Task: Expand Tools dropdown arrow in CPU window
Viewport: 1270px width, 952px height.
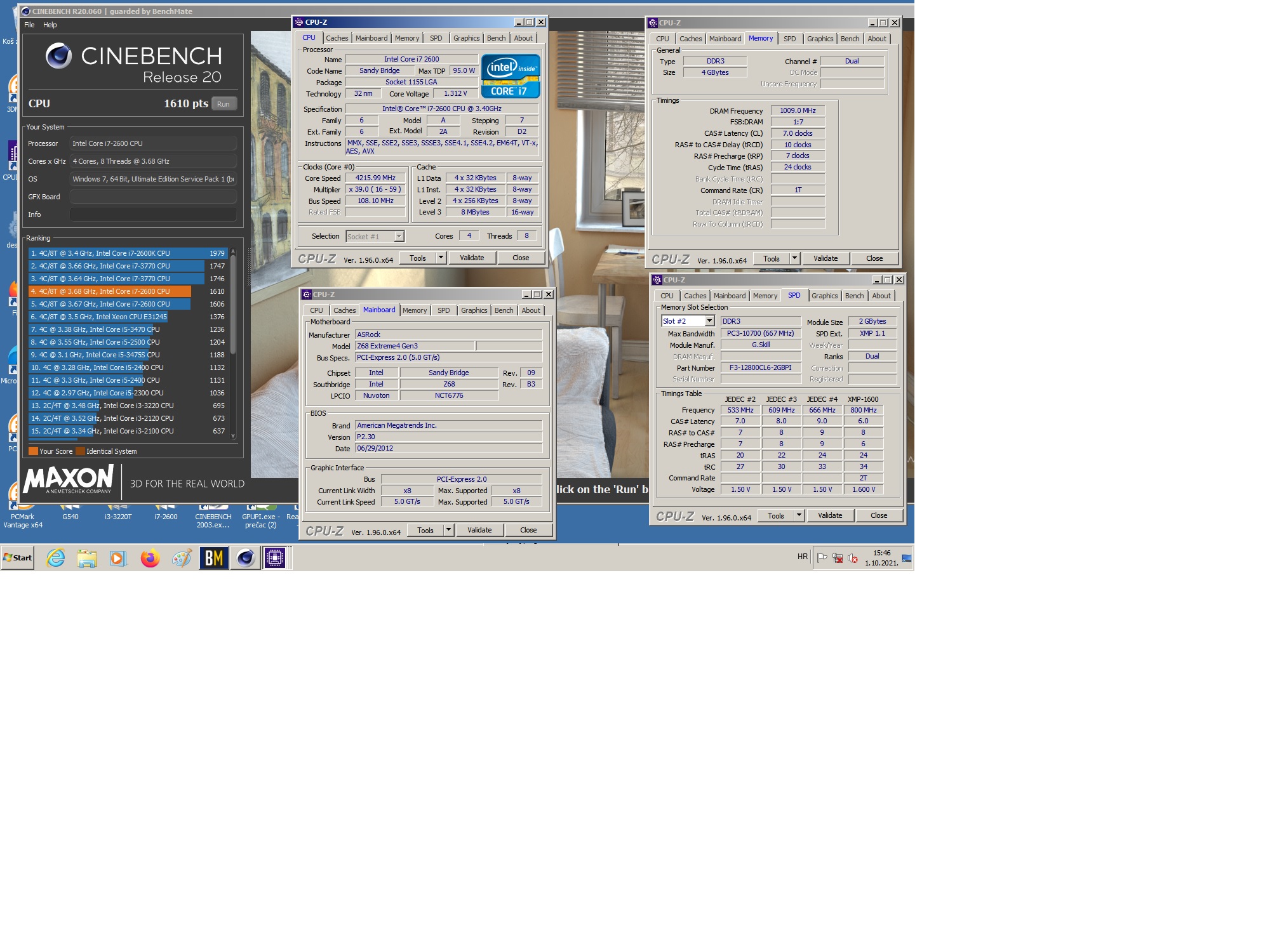Action: [x=441, y=258]
